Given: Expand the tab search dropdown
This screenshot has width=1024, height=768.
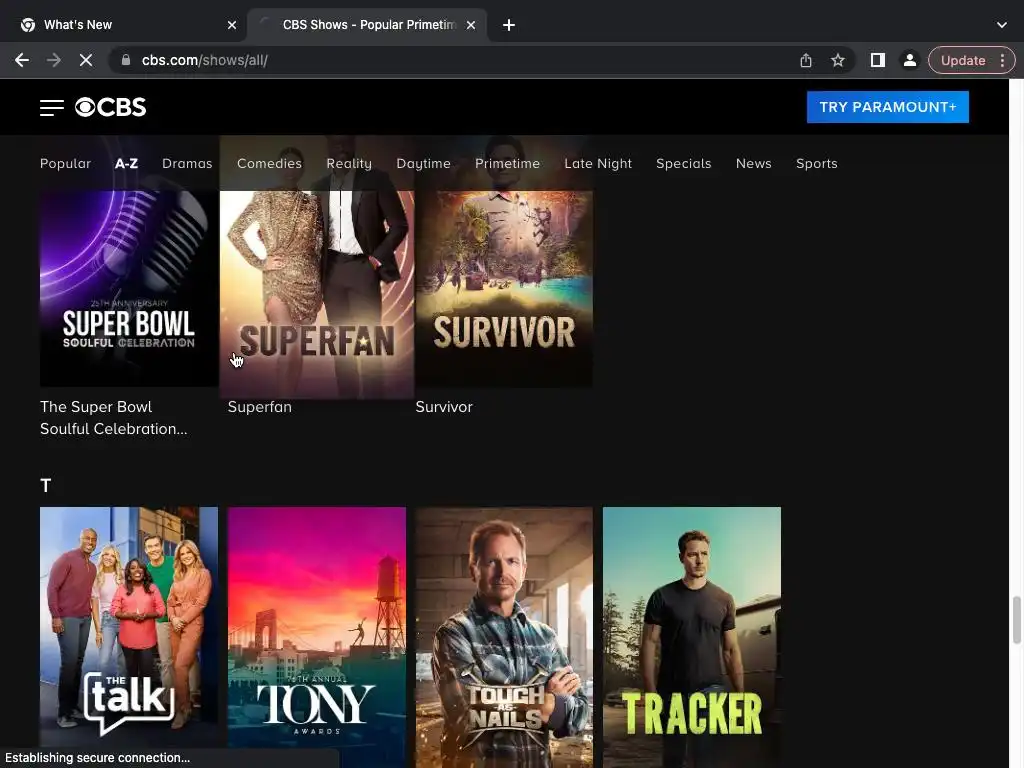Looking at the screenshot, I should click(1002, 25).
